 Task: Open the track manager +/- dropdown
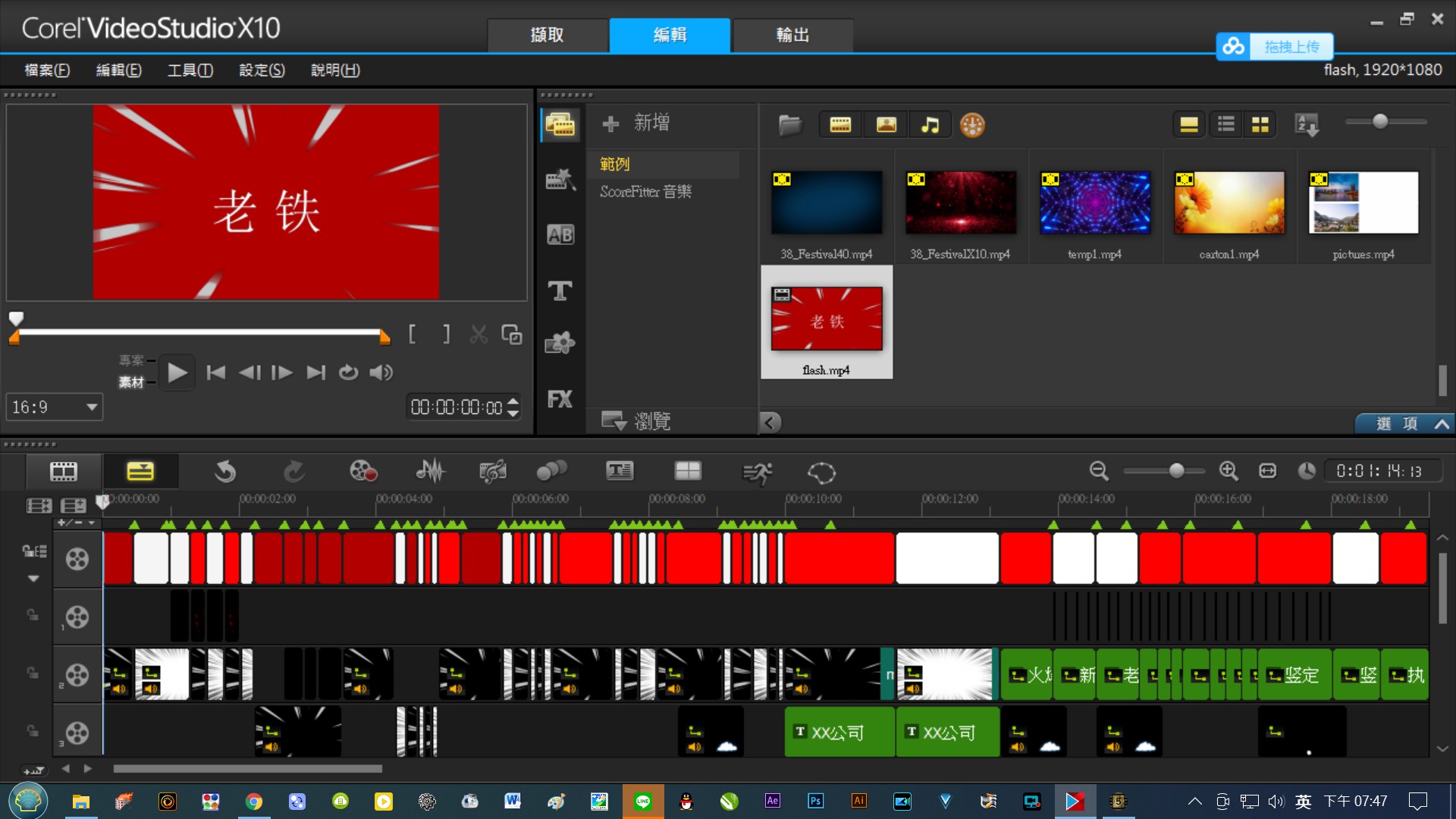(77, 522)
